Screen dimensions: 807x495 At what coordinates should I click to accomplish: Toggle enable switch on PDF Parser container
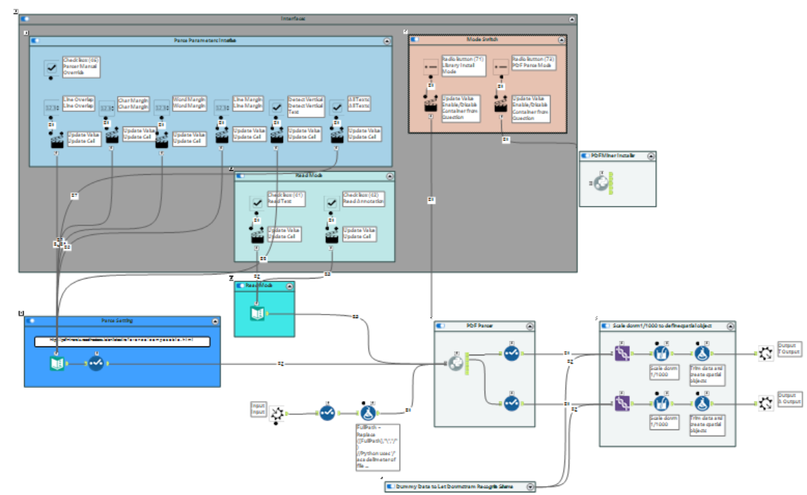click(441, 326)
